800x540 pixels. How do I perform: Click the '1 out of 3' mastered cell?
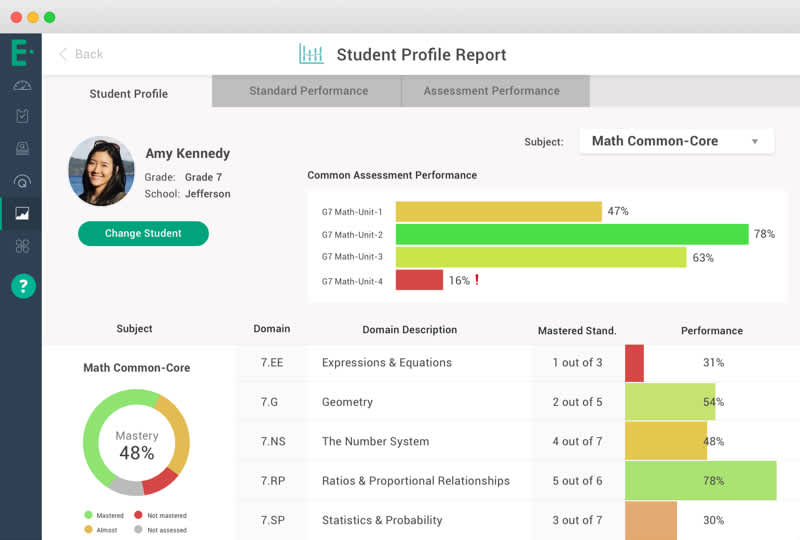[x=577, y=363]
